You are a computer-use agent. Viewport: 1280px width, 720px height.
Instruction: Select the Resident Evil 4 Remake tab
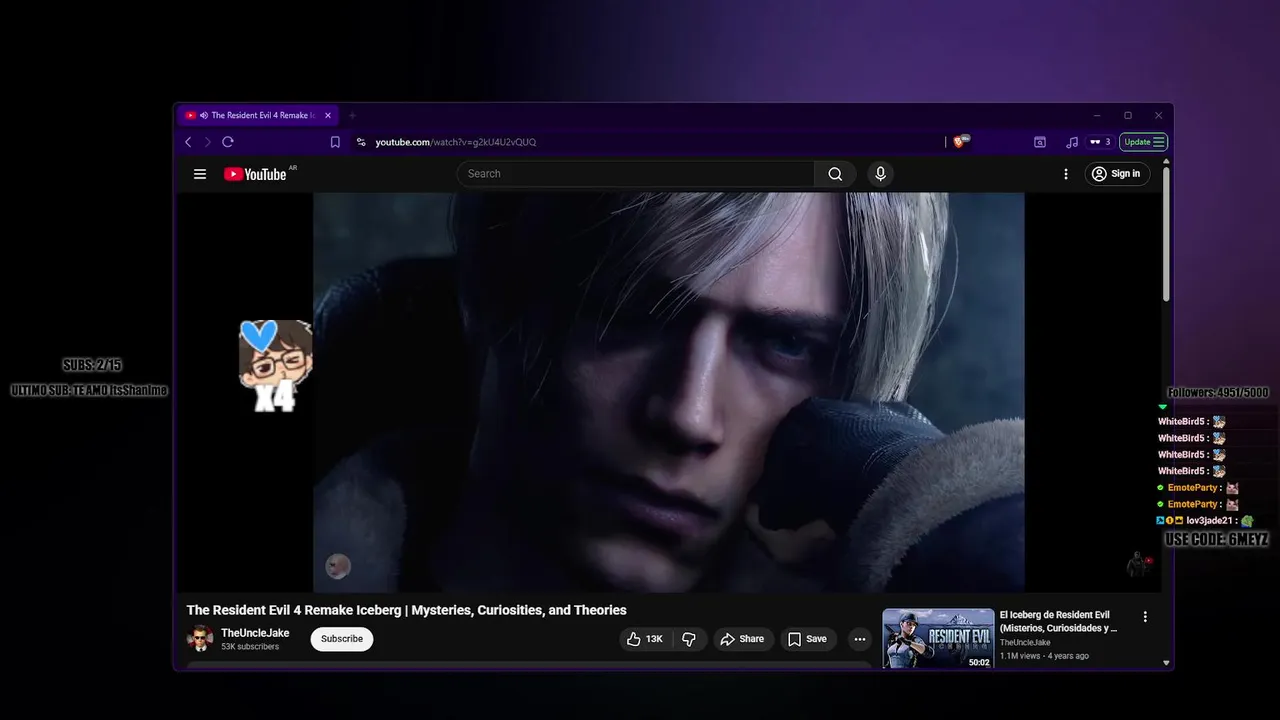click(259, 116)
